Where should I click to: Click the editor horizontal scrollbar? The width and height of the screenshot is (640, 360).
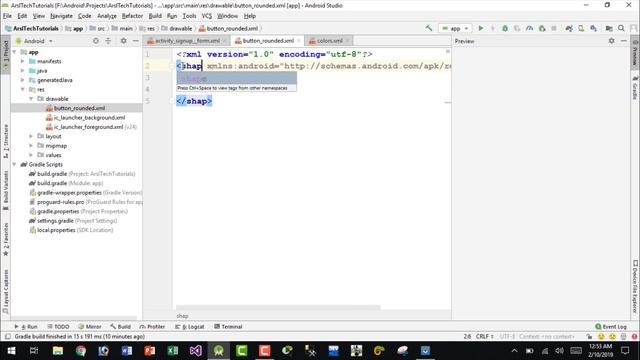click(x=278, y=307)
